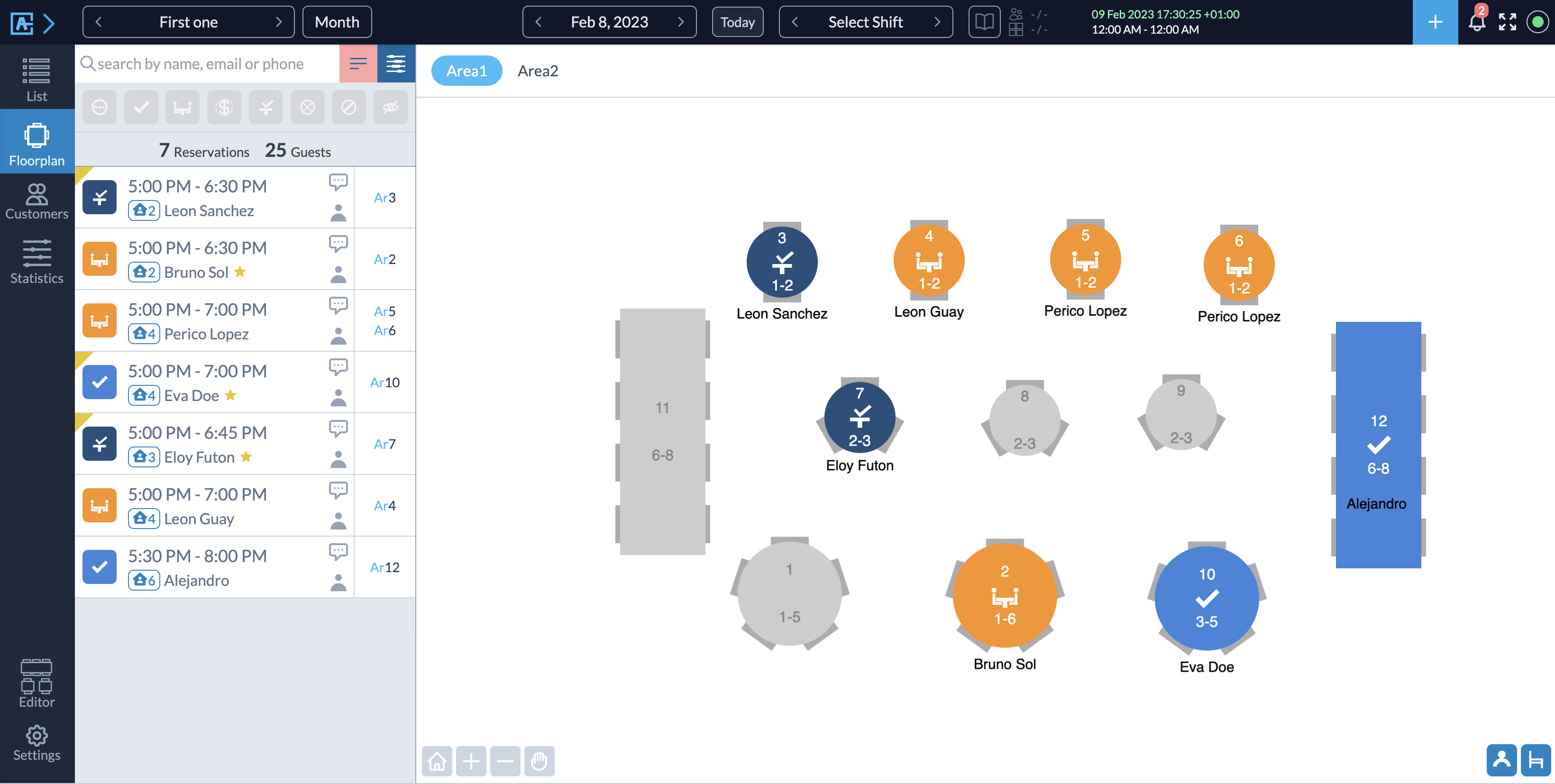The image size is (1555, 784).
Task: Select Area1 tab
Action: 465,70
